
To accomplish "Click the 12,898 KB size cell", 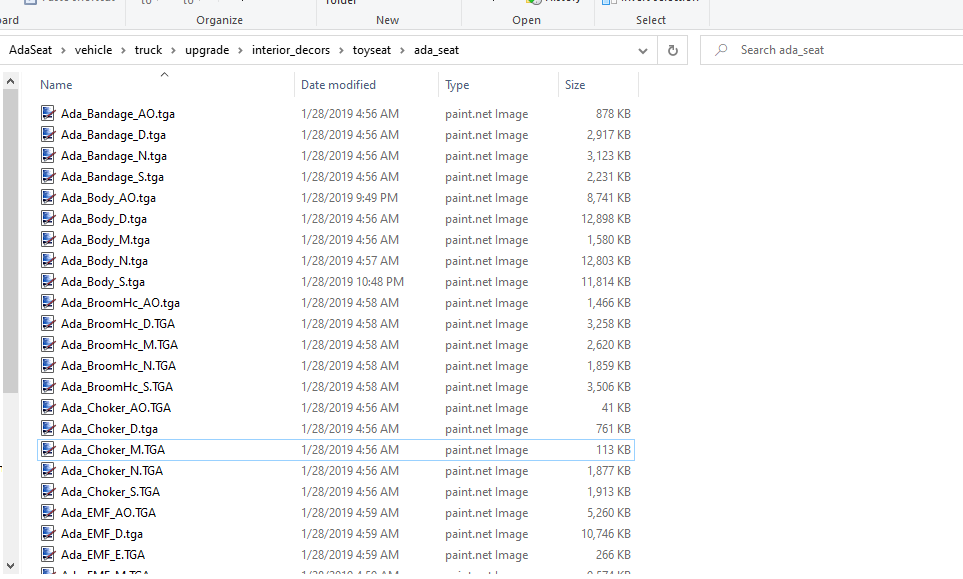I will tap(606, 219).
